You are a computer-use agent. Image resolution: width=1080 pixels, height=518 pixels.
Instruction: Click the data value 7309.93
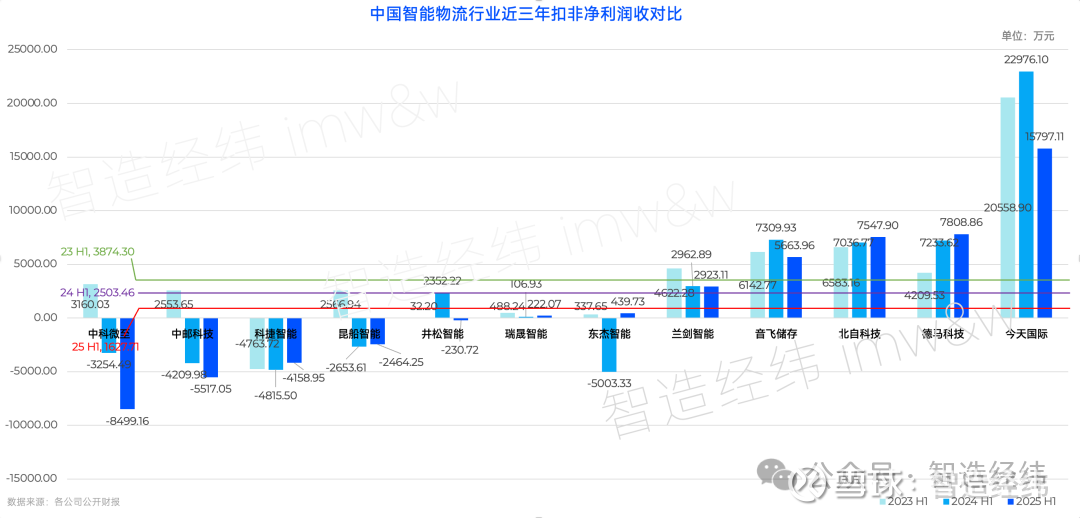pyautogui.click(x=776, y=227)
